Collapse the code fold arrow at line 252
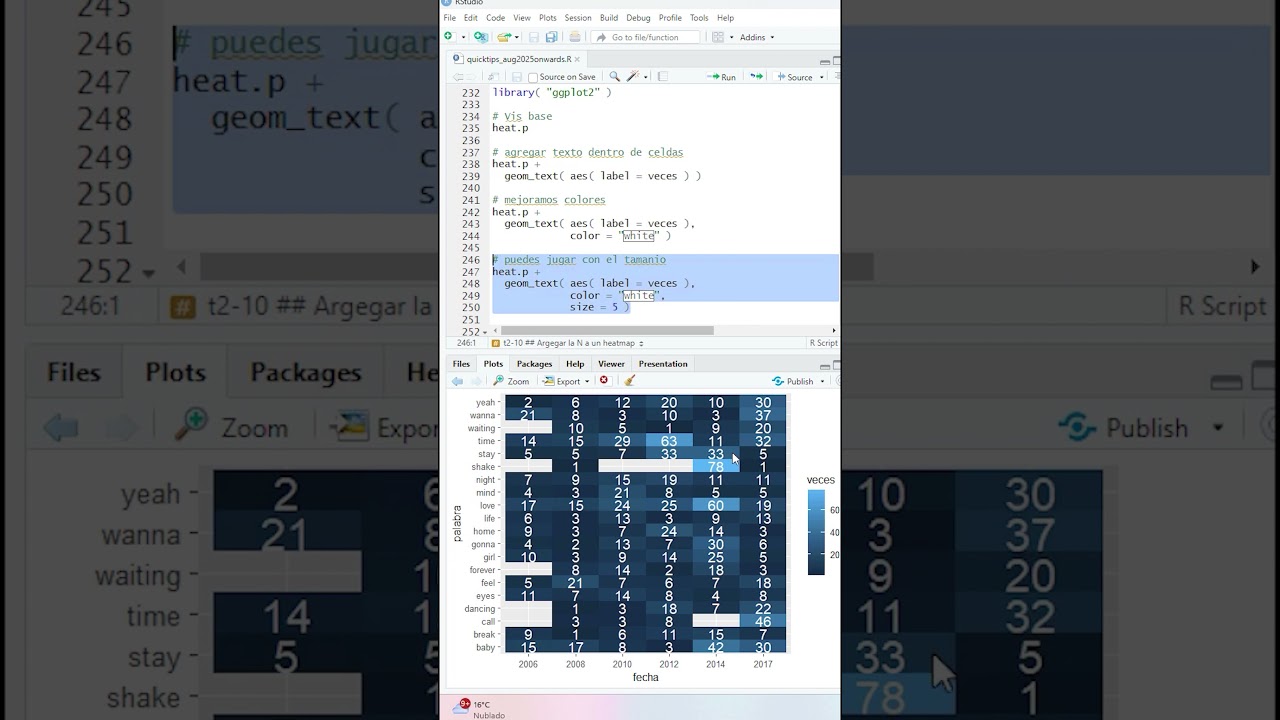The image size is (1280, 720). click(x=485, y=332)
